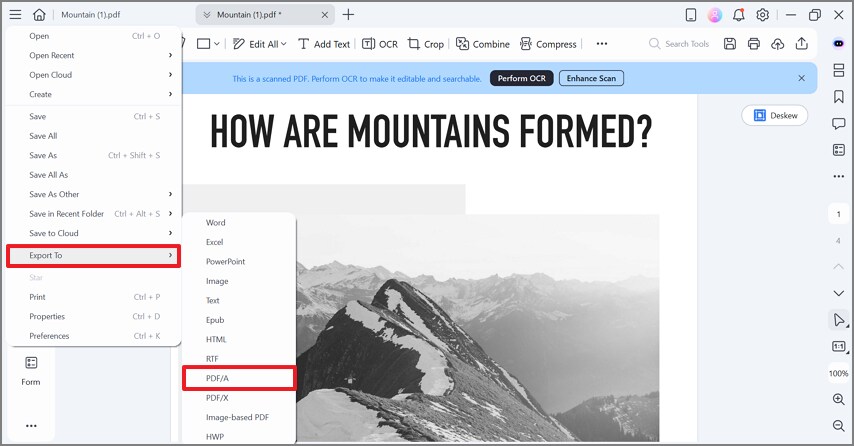The width and height of the screenshot is (854, 446).
Task: Open the settings gear icon
Action: tap(762, 15)
